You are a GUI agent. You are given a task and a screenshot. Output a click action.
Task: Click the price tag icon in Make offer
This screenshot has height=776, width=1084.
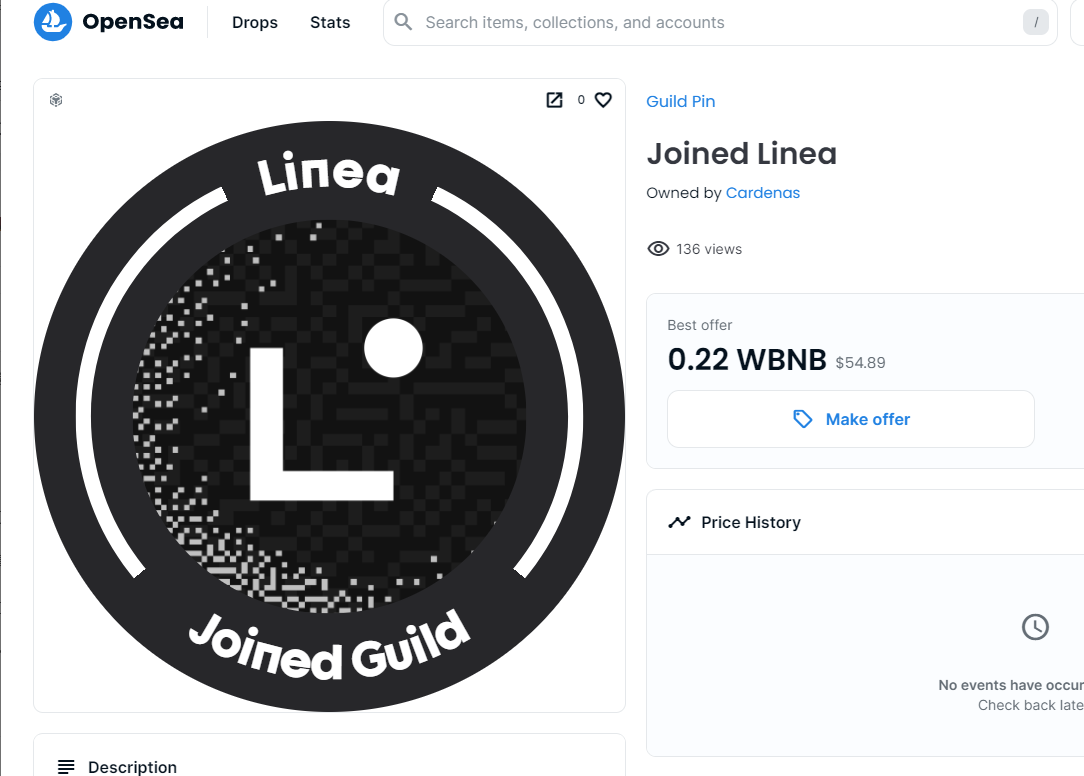coord(803,419)
